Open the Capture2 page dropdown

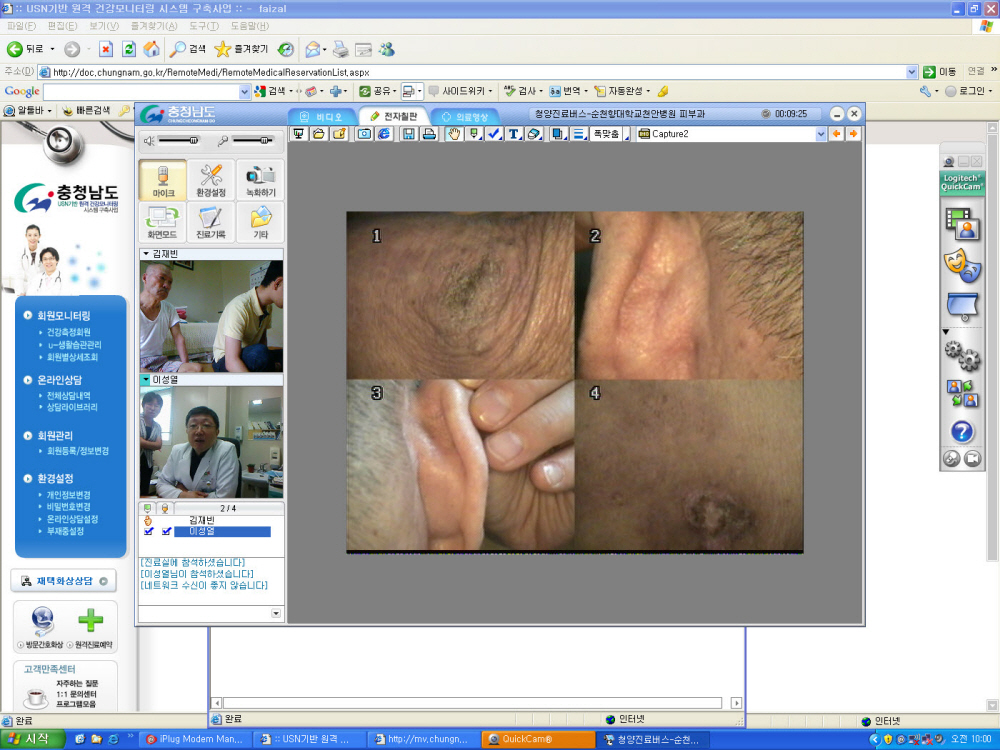coord(821,134)
